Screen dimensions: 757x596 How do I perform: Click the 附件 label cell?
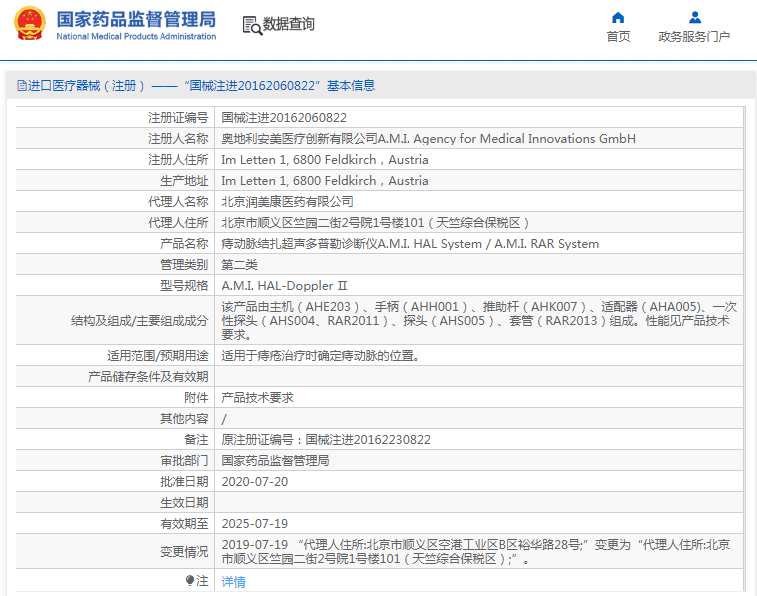click(x=196, y=398)
